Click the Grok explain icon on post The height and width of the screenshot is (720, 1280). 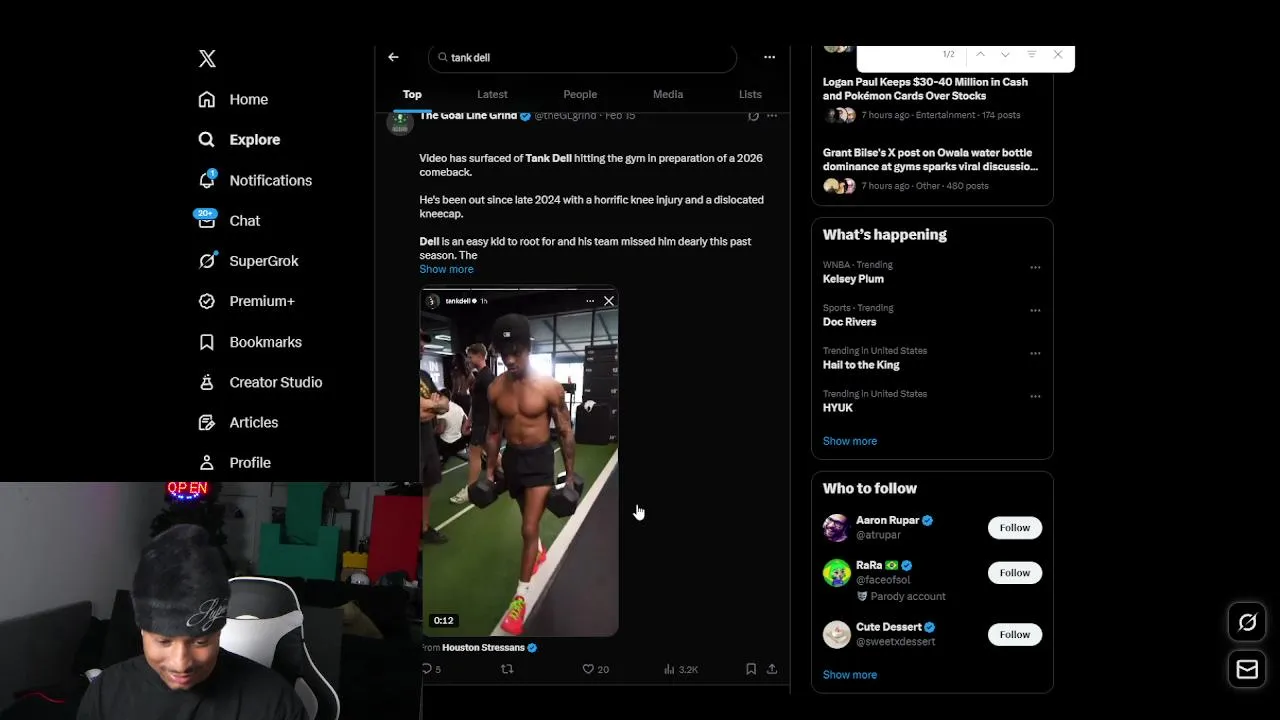[753, 116]
